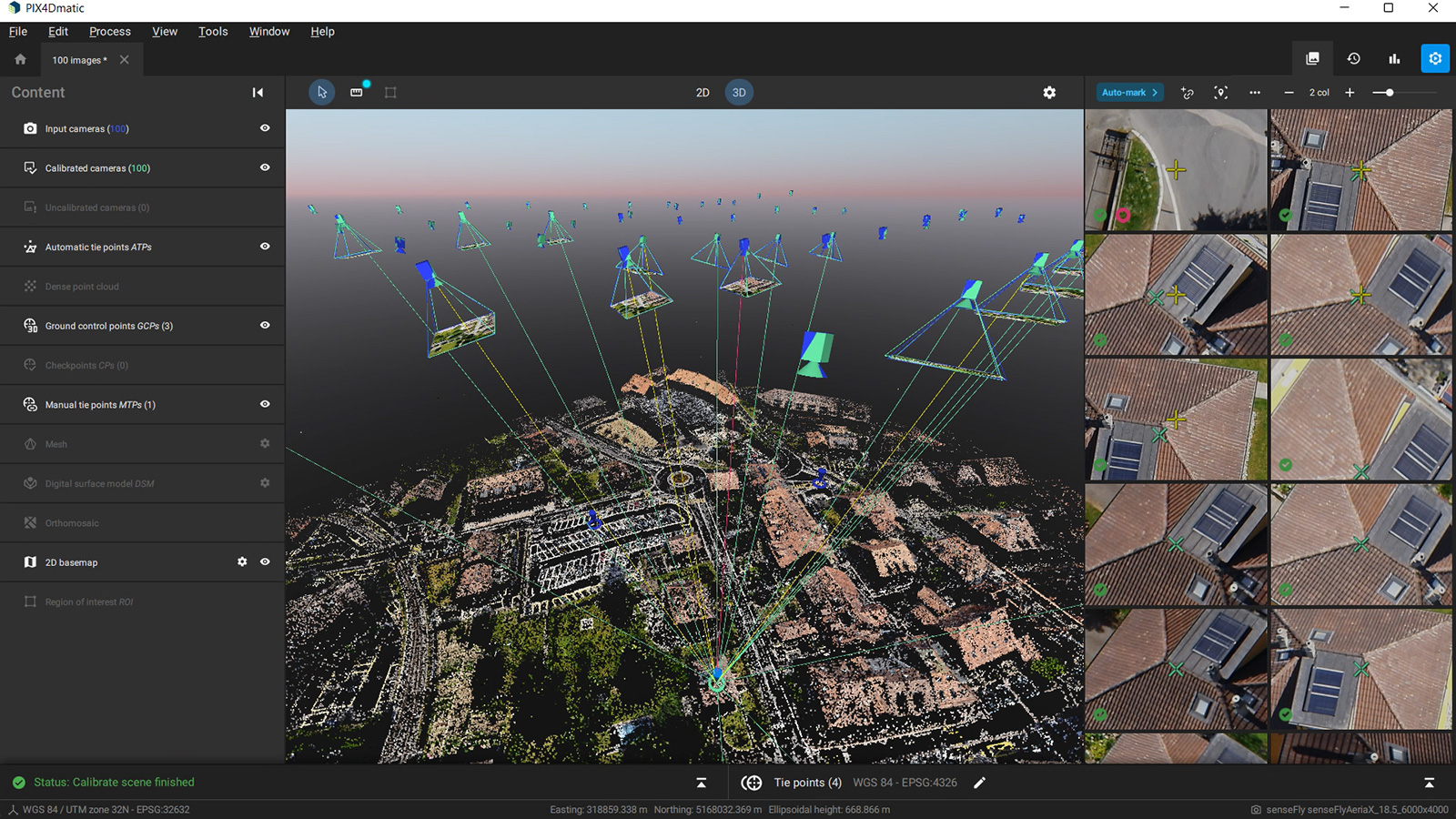The image size is (1456, 819).
Task: Select Region of interest ROI row
Action: click(x=142, y=602)
